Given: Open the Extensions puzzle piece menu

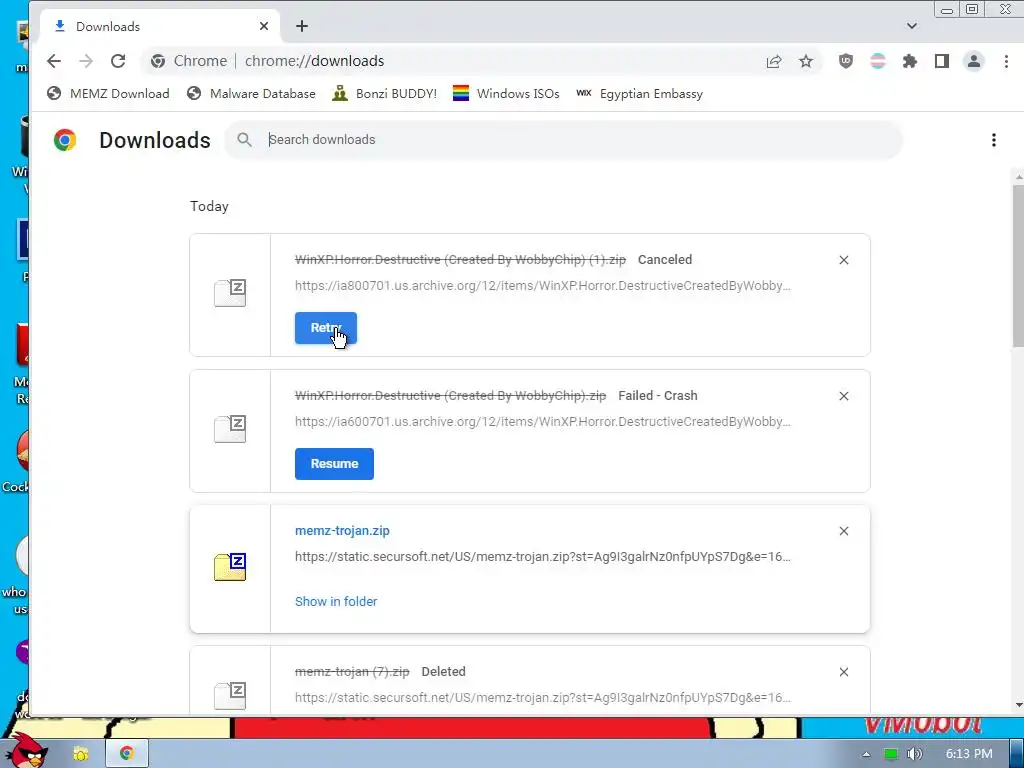Looking at the screenshot, I should pyautogui.click(x=910, y=61).
